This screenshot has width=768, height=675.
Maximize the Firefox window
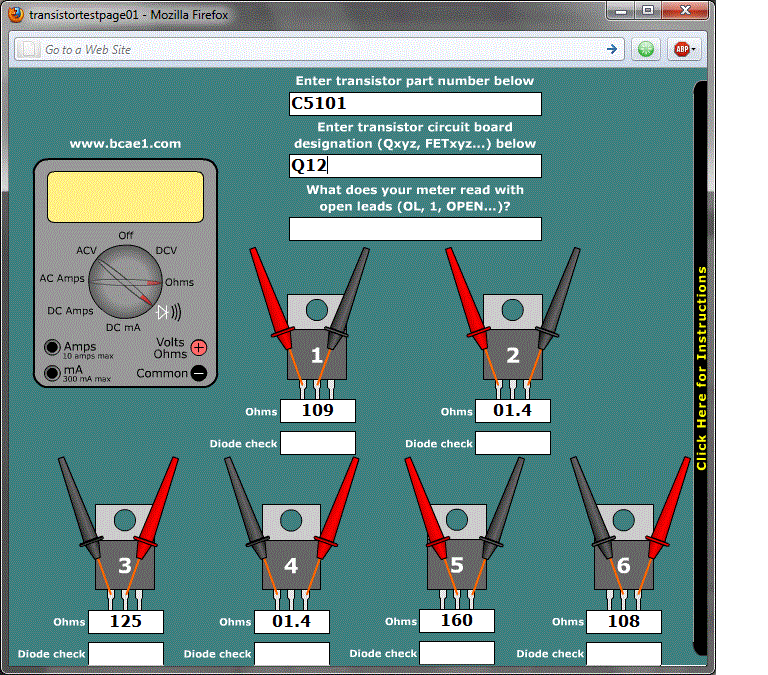[648, 11]
